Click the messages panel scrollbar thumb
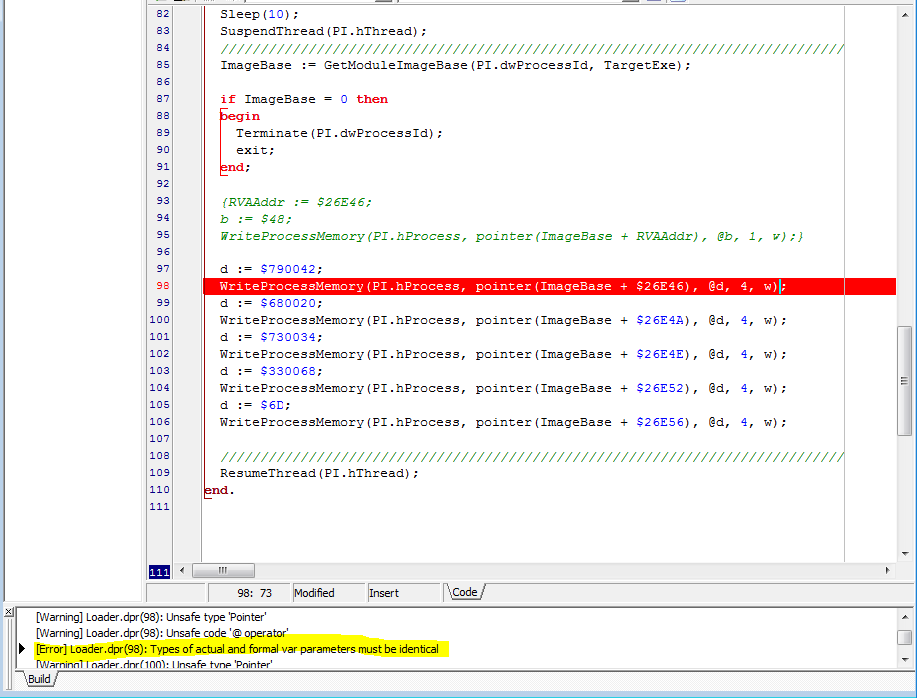917x698 pixels. click(x=904, y=637)
